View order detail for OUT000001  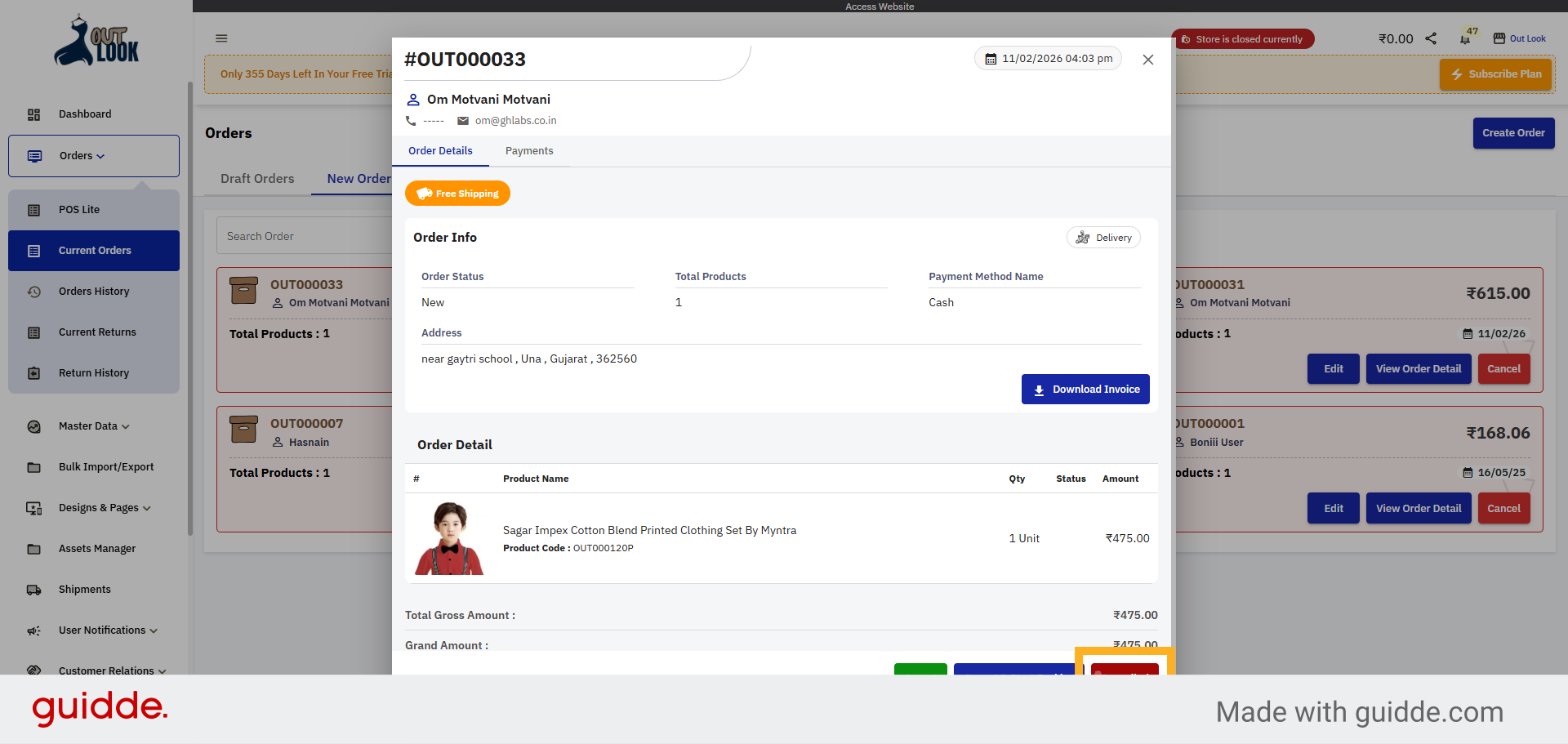(x=1419, y=508)
